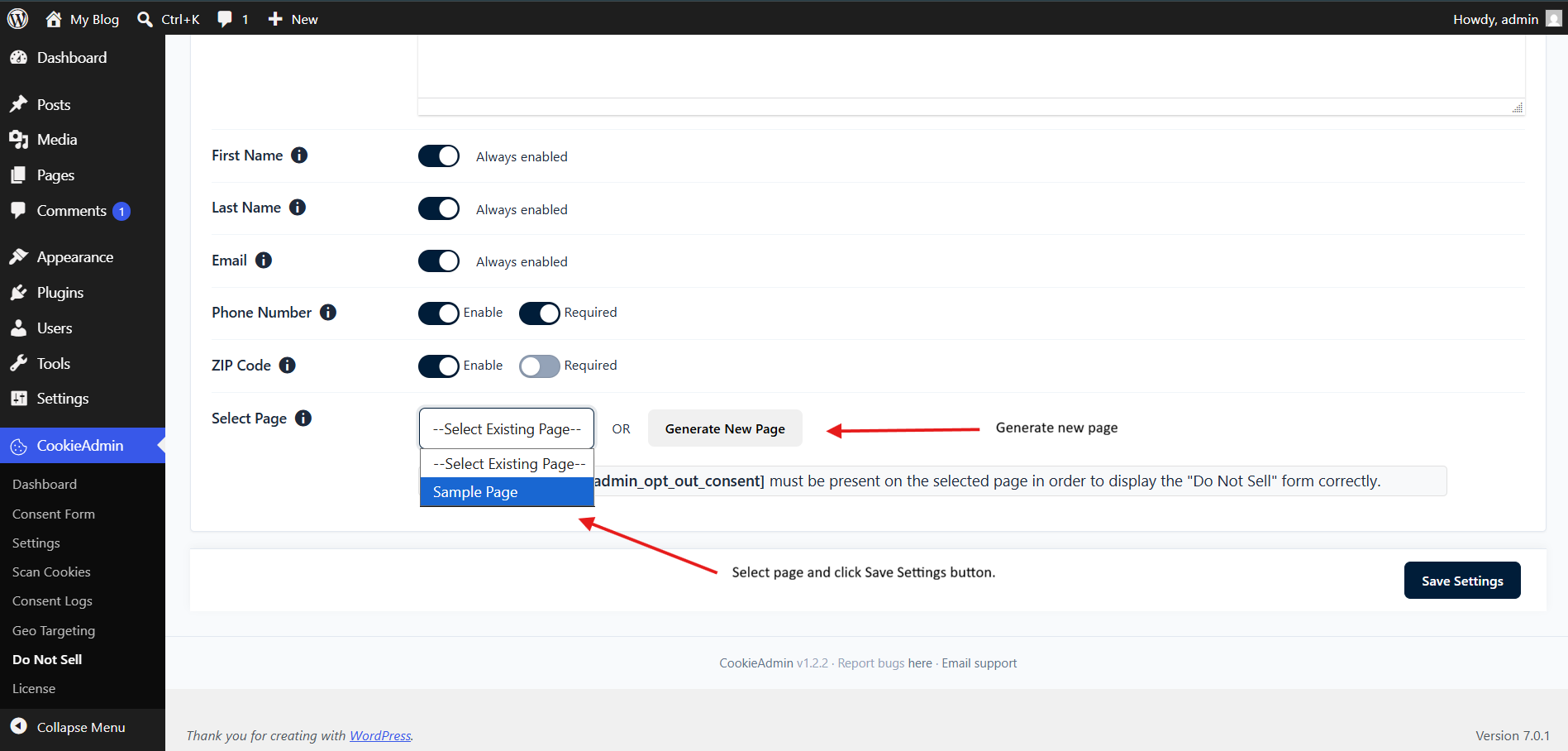The image size is (1568, 751).
Task: Click info icon beside Select Page
Action: 303,419
